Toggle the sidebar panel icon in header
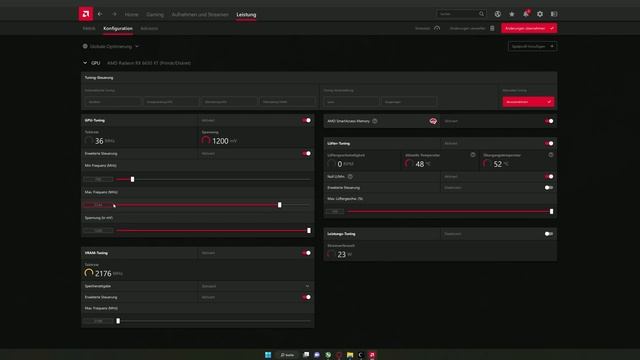The height and width of the screenshot is (360, 640). 554,14
